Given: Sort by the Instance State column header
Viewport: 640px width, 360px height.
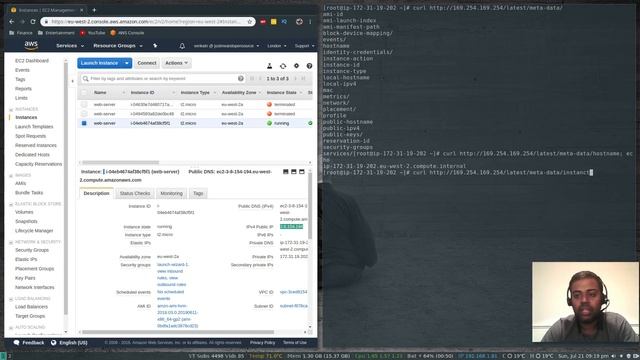Looking at the screenshot, I should [282, 93].
